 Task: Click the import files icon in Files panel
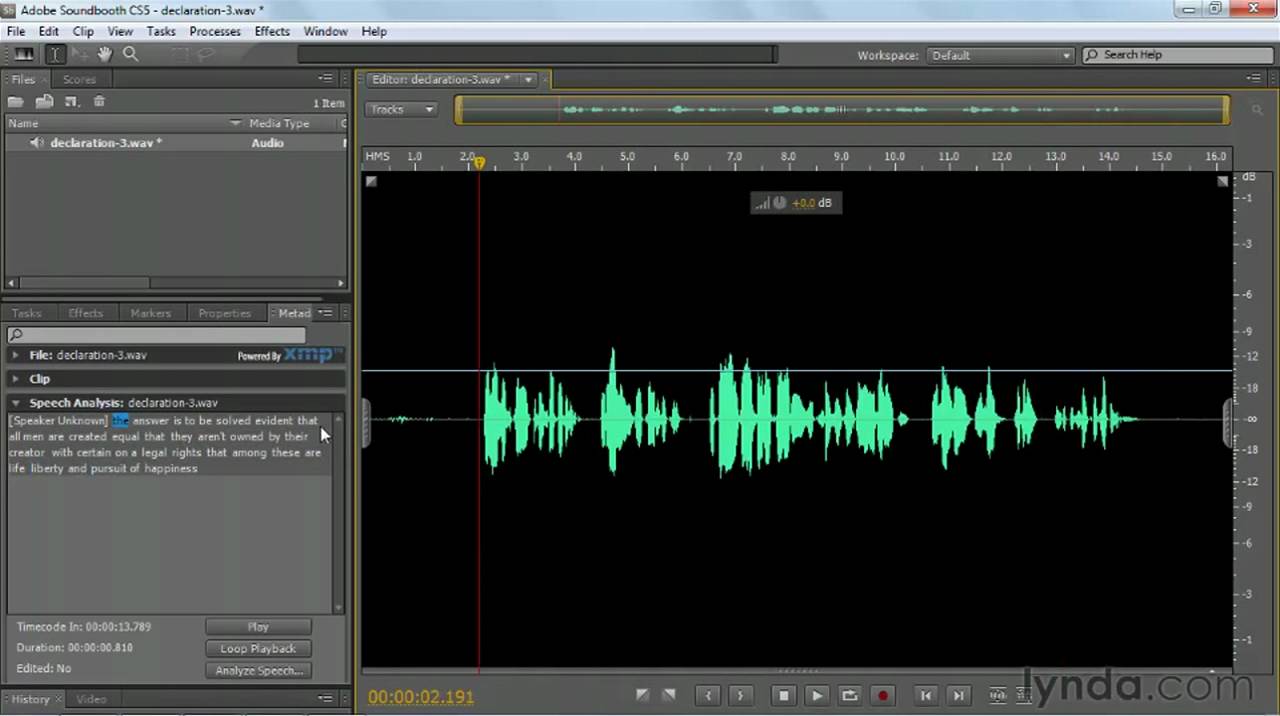point(44,101)
